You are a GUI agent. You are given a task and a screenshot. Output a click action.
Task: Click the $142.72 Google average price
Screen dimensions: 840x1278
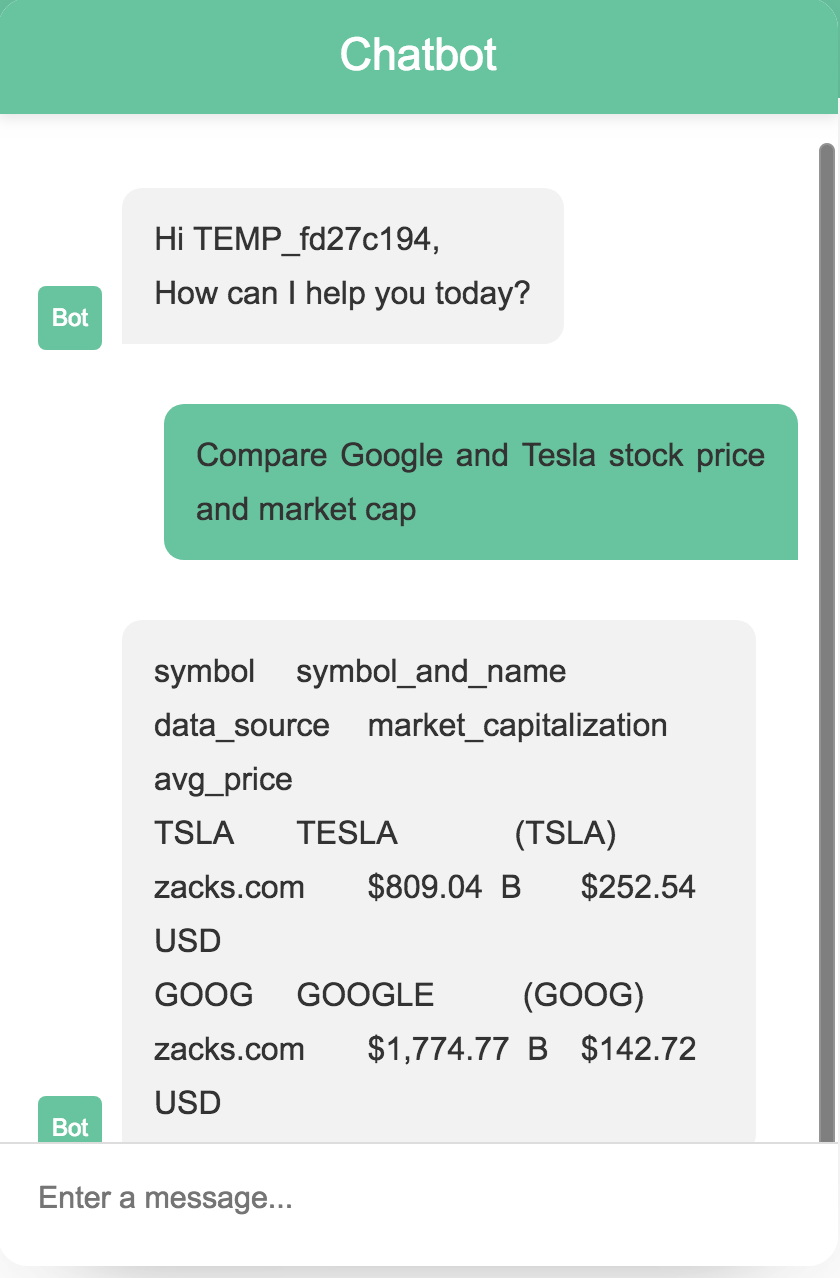point(638,1049)
